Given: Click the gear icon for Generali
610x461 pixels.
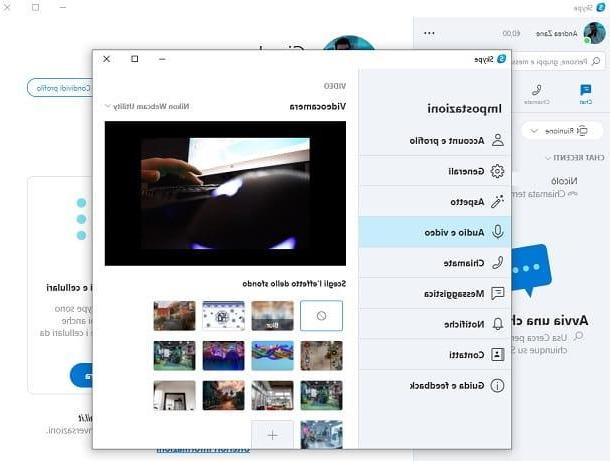Looking at the screenshot, I should tap(497, 171).
